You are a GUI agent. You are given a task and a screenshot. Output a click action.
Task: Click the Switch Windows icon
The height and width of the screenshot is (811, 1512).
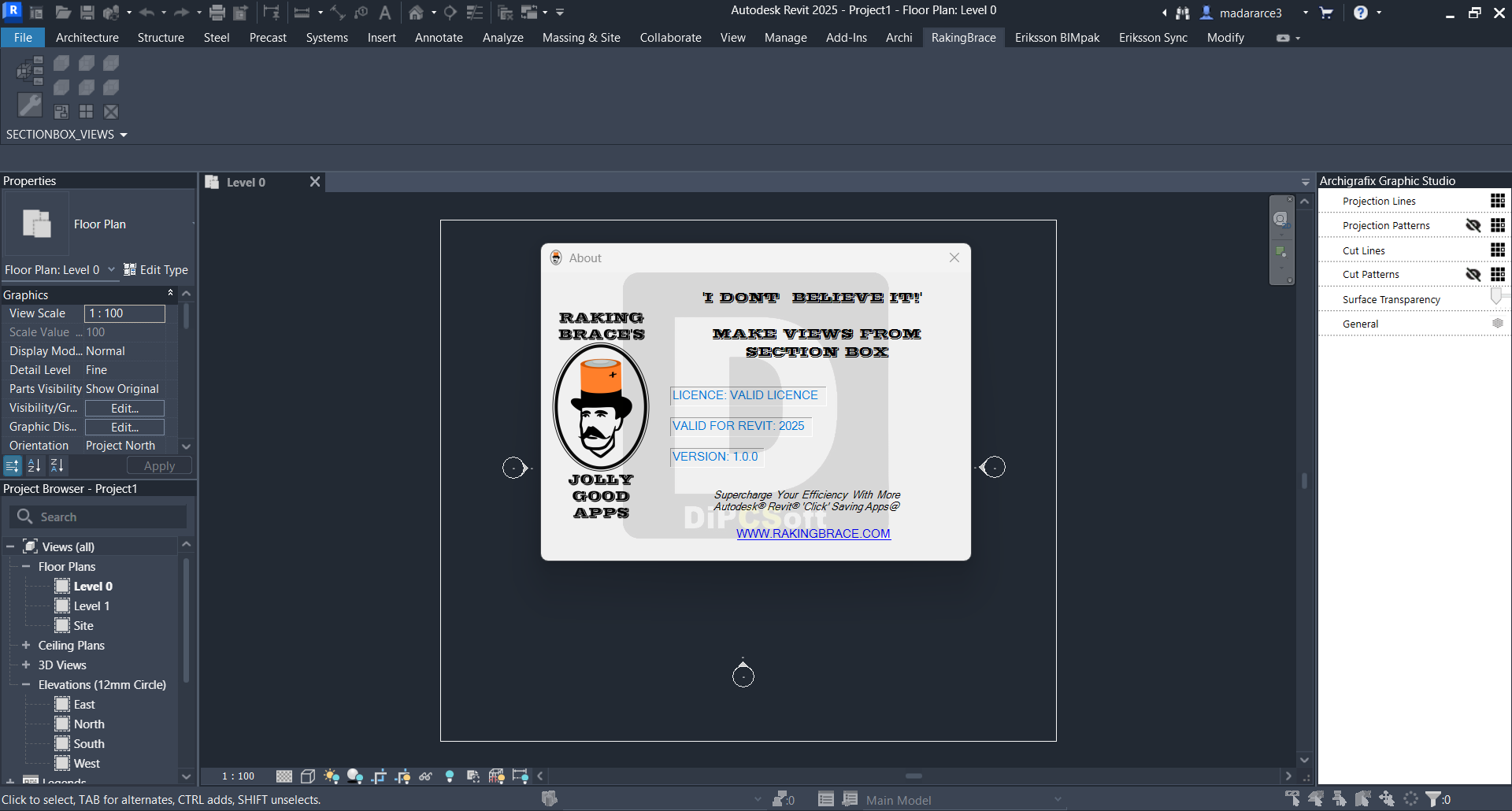coord(530,13)
